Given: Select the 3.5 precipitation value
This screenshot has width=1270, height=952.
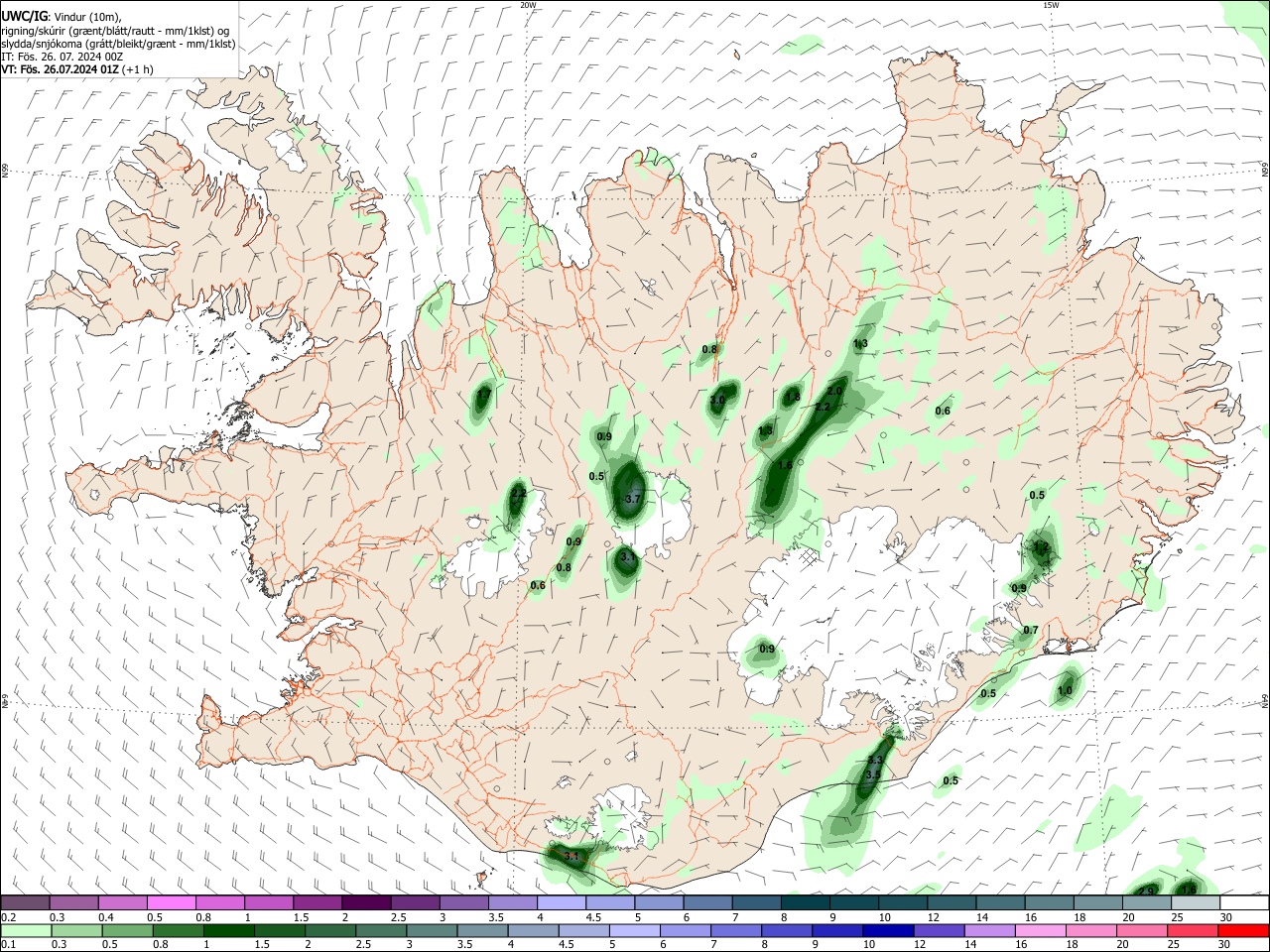Looking at the screenshot, I should pos(873,774).
